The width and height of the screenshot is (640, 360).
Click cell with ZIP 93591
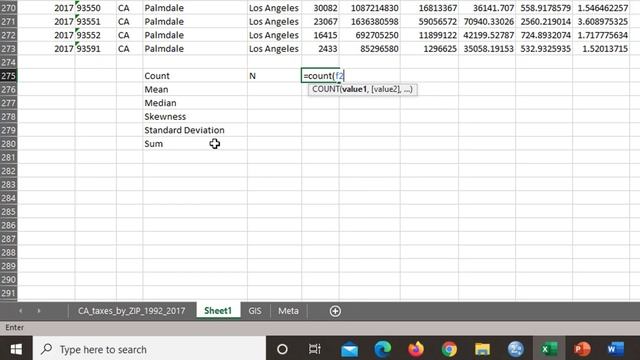[x=96, y=49]
